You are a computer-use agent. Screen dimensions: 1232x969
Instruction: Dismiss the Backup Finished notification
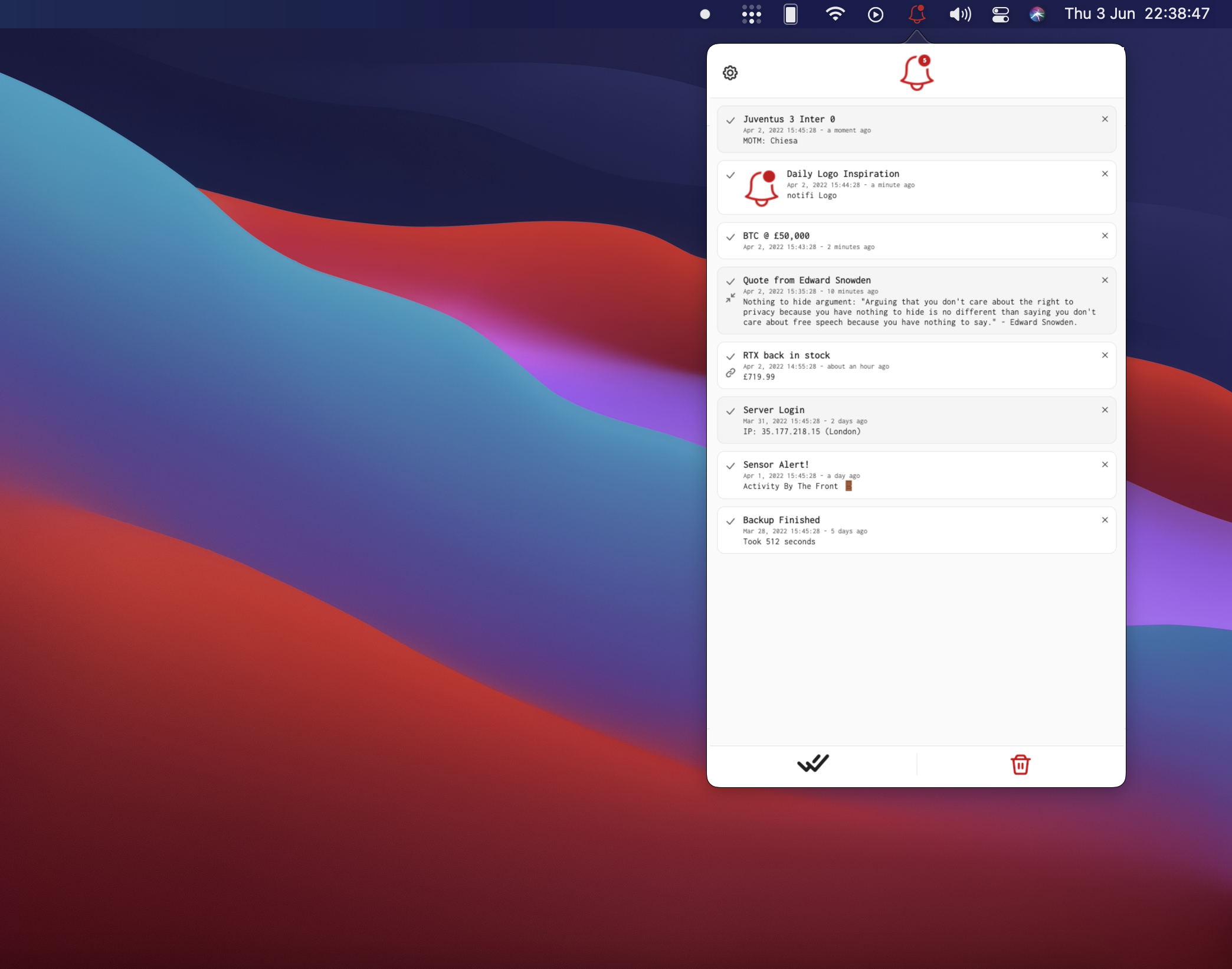[x=1105, y=520]
